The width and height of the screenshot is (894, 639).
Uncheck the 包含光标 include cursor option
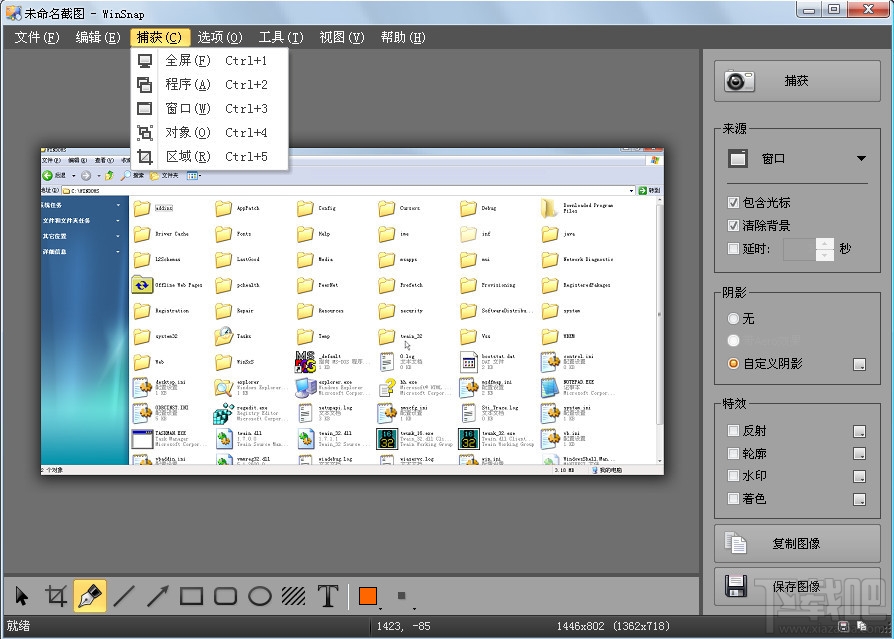click(x=734, y=202)
